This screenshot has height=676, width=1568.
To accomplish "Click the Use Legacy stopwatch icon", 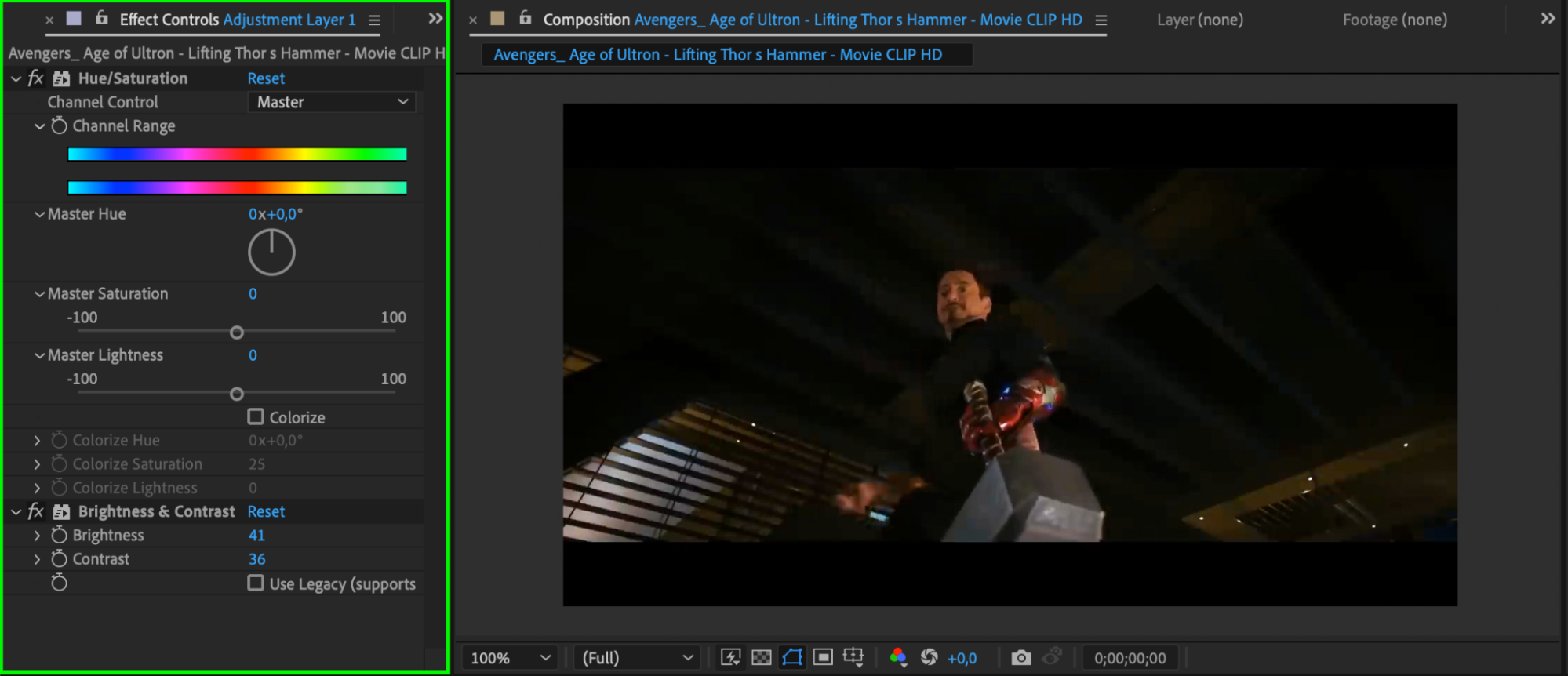I will pyautogui.click(x=59, y=583).
